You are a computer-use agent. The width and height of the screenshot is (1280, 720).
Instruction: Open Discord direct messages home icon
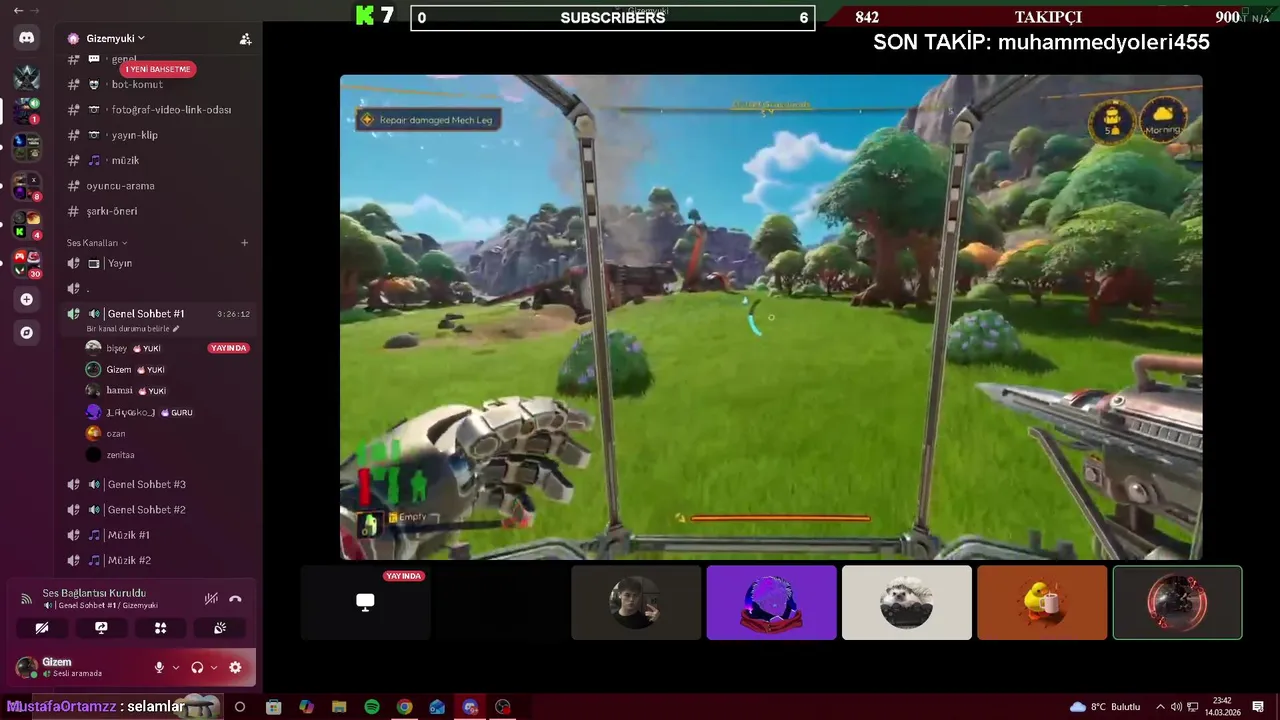click(26, 38)
